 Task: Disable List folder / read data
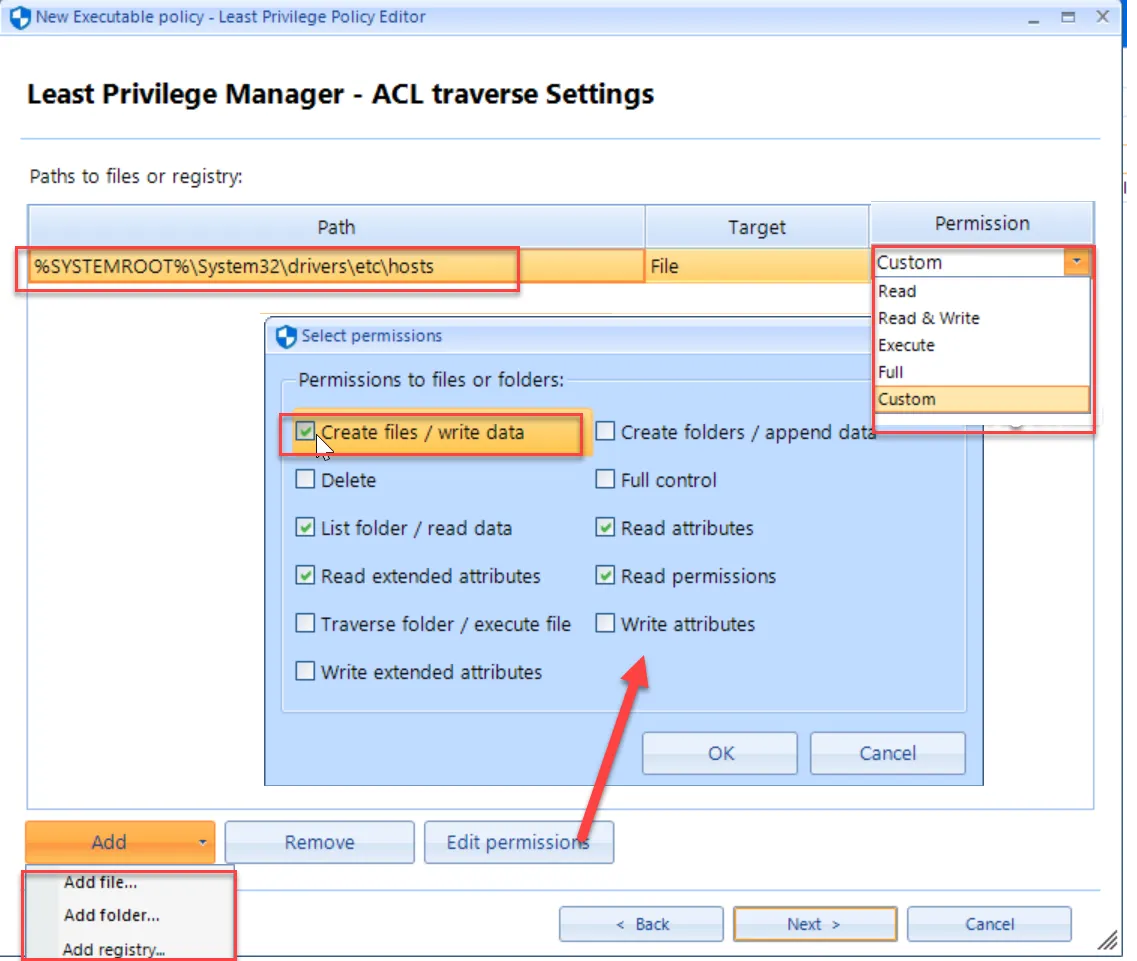click(x=305, y=528)
